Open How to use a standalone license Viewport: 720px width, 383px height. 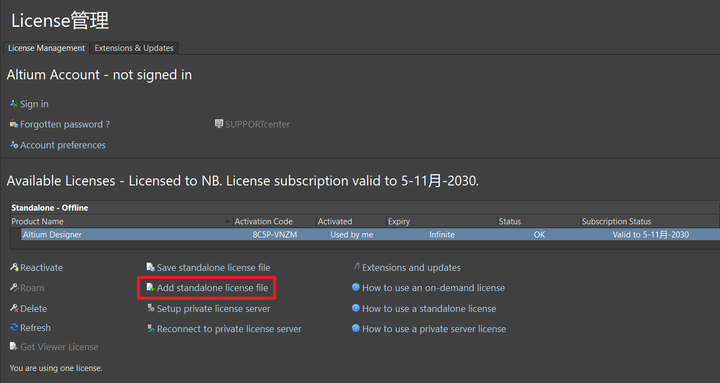[429, 309]
